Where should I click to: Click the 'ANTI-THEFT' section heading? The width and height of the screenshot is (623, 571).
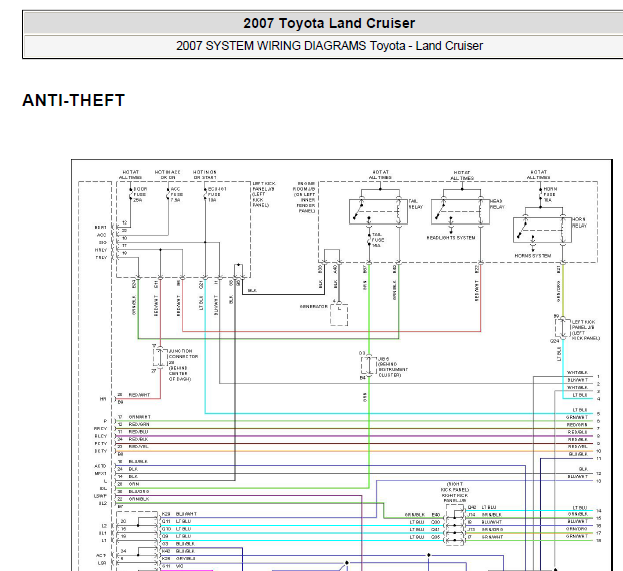click(x=74, y=100)
